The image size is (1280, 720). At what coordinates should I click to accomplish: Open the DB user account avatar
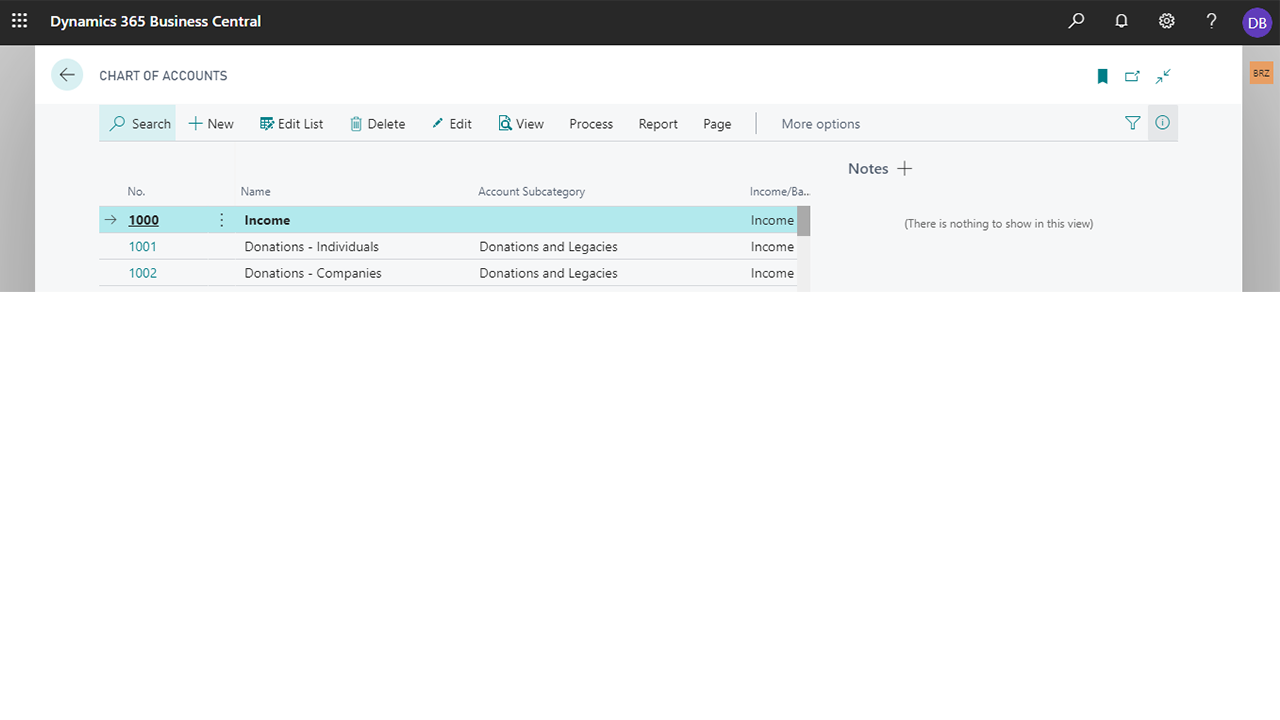pos(1257,22)
